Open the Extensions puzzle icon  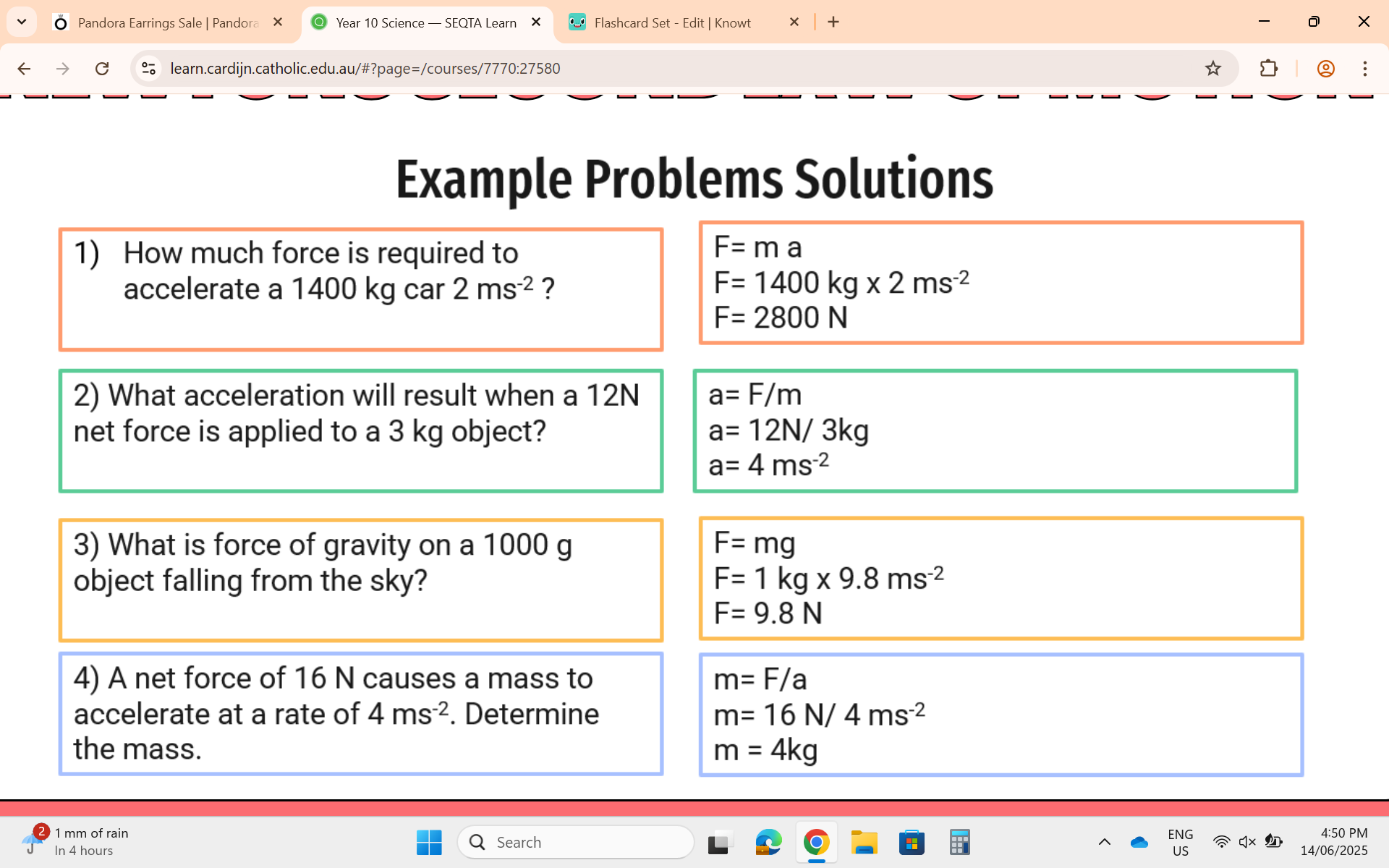point(1269,69)
